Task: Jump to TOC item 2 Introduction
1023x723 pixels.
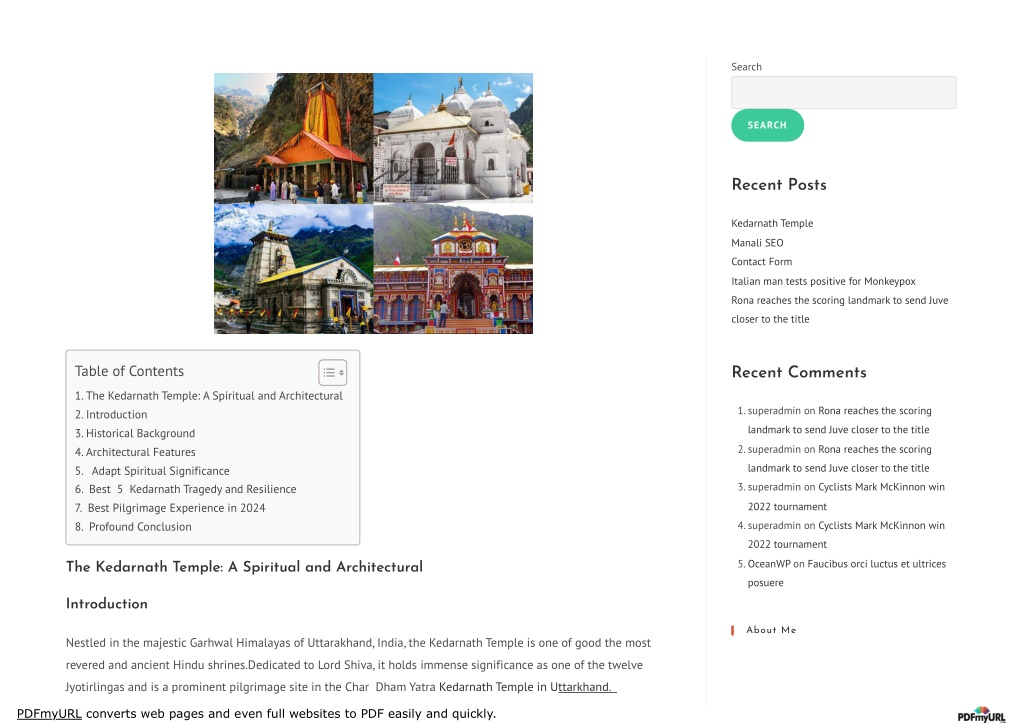Action: [x=111, y=414]
